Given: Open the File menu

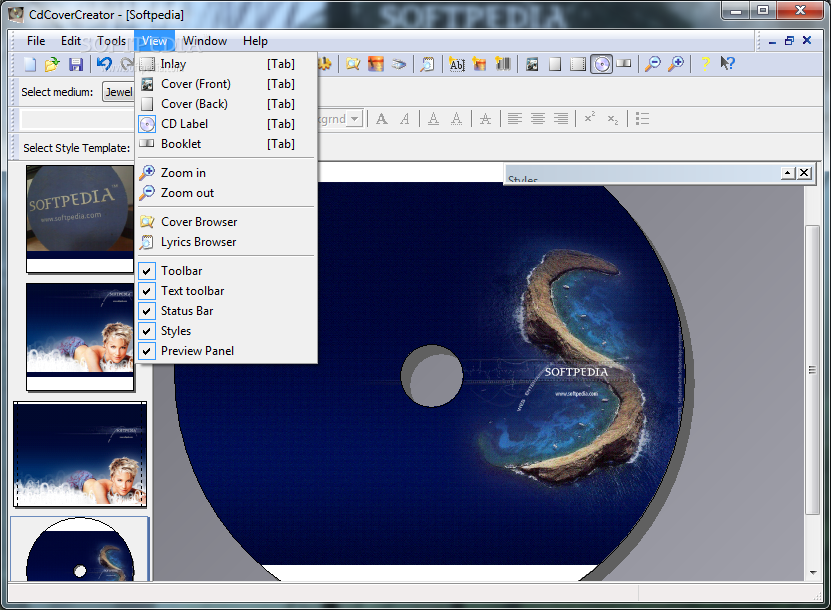Looking at the screenshot, I should (36, 41).
